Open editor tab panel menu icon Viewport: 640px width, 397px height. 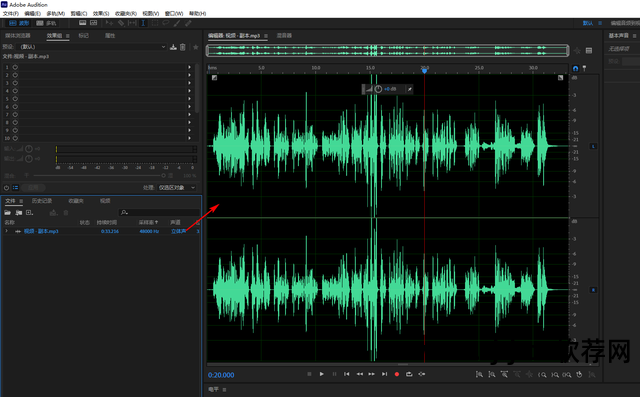266,36
